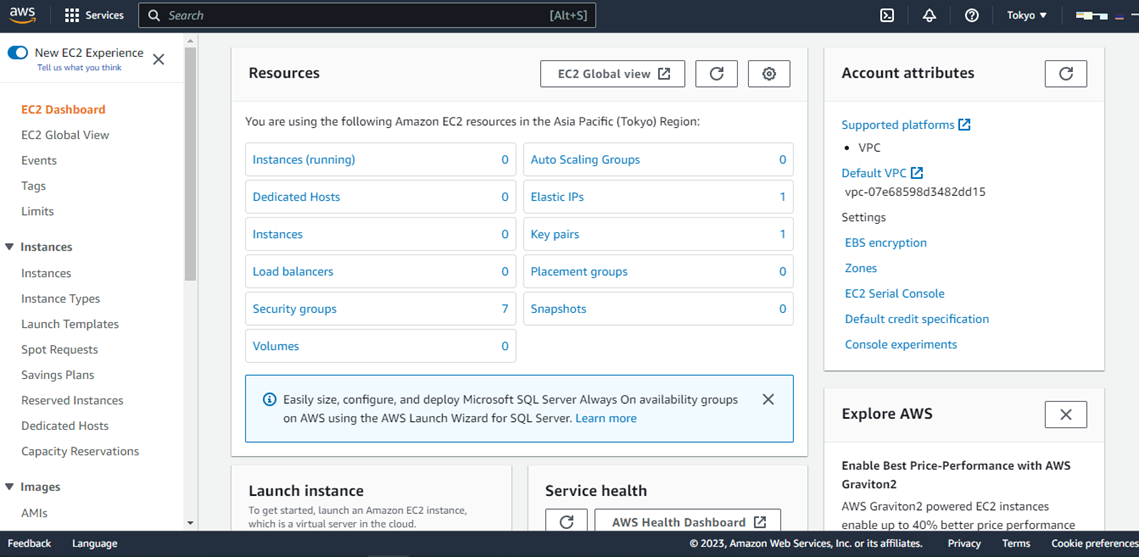The image size is (1139, 557).
Task: Close the New EC2 Experience sidebar
Action: (158, 60)
